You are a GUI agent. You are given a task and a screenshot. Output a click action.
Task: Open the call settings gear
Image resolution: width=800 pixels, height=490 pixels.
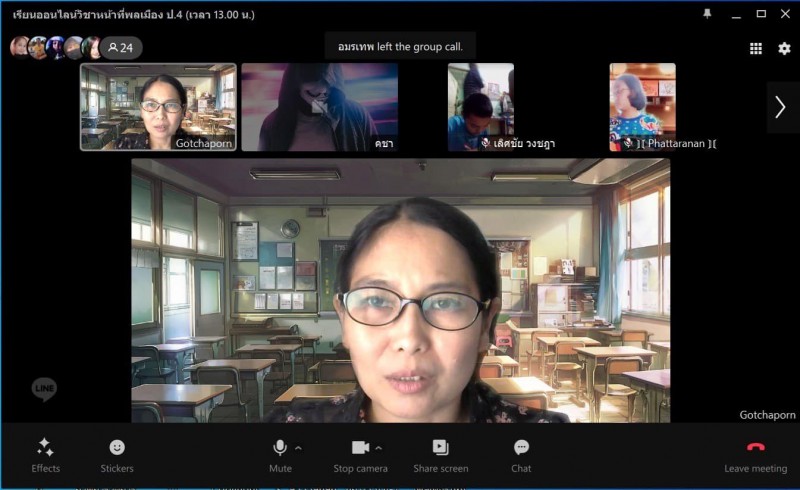[784, 48]
